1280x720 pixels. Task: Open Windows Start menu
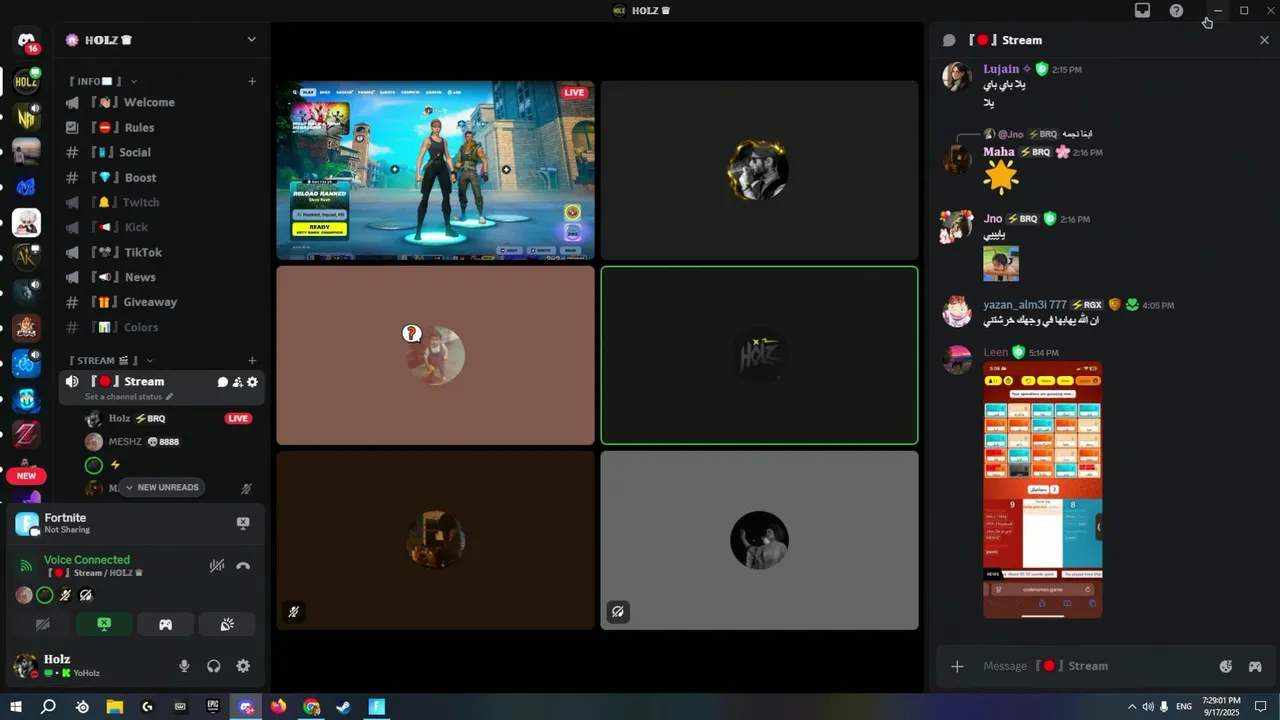click(x=15, y=707)
